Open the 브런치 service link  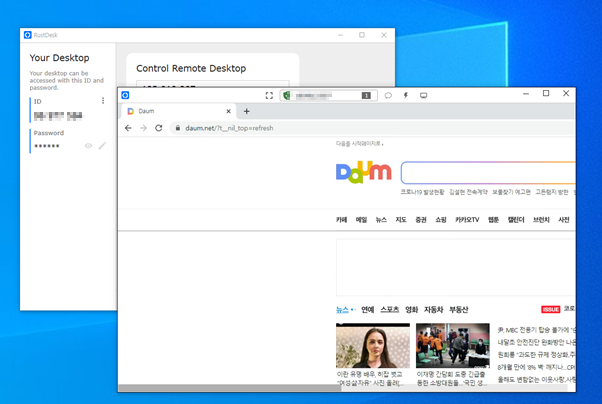coord(541,220)
